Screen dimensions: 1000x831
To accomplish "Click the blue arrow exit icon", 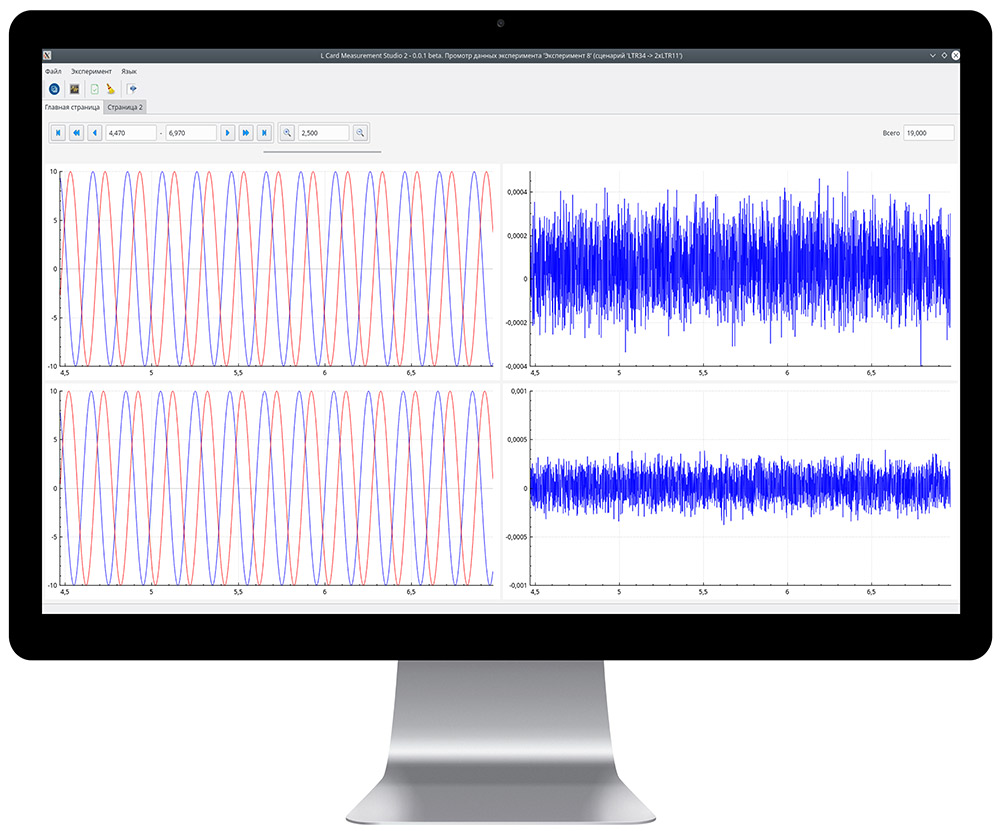I will 133,89.
